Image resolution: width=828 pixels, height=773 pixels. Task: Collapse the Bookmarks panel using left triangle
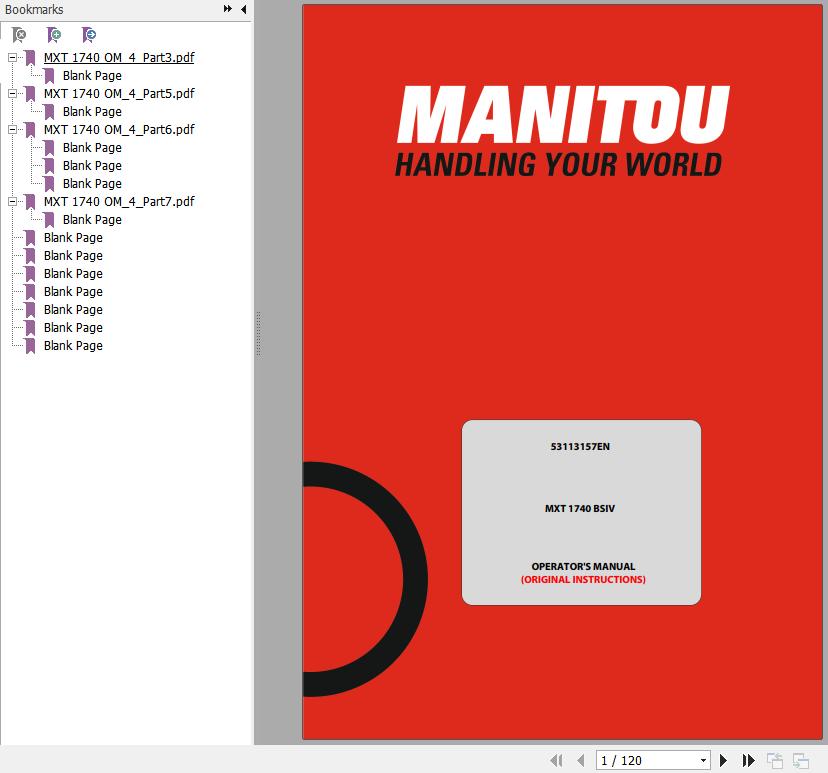point(243,9)
